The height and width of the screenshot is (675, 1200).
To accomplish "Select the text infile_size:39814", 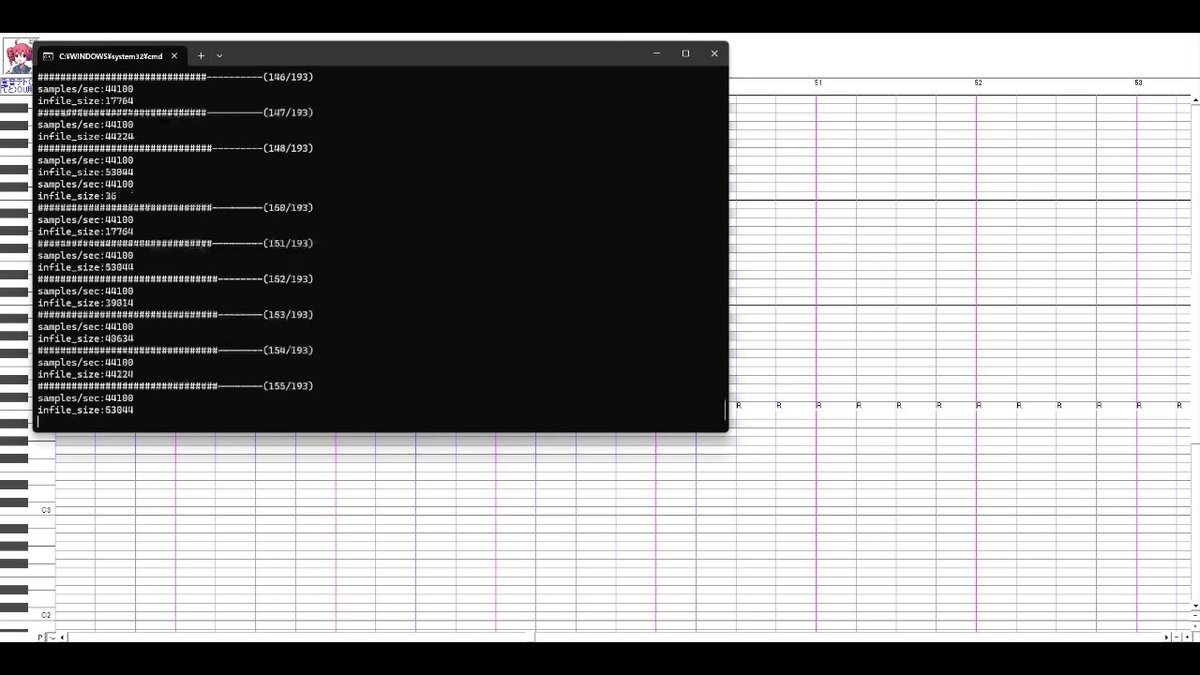I will [x=86, y=303].
